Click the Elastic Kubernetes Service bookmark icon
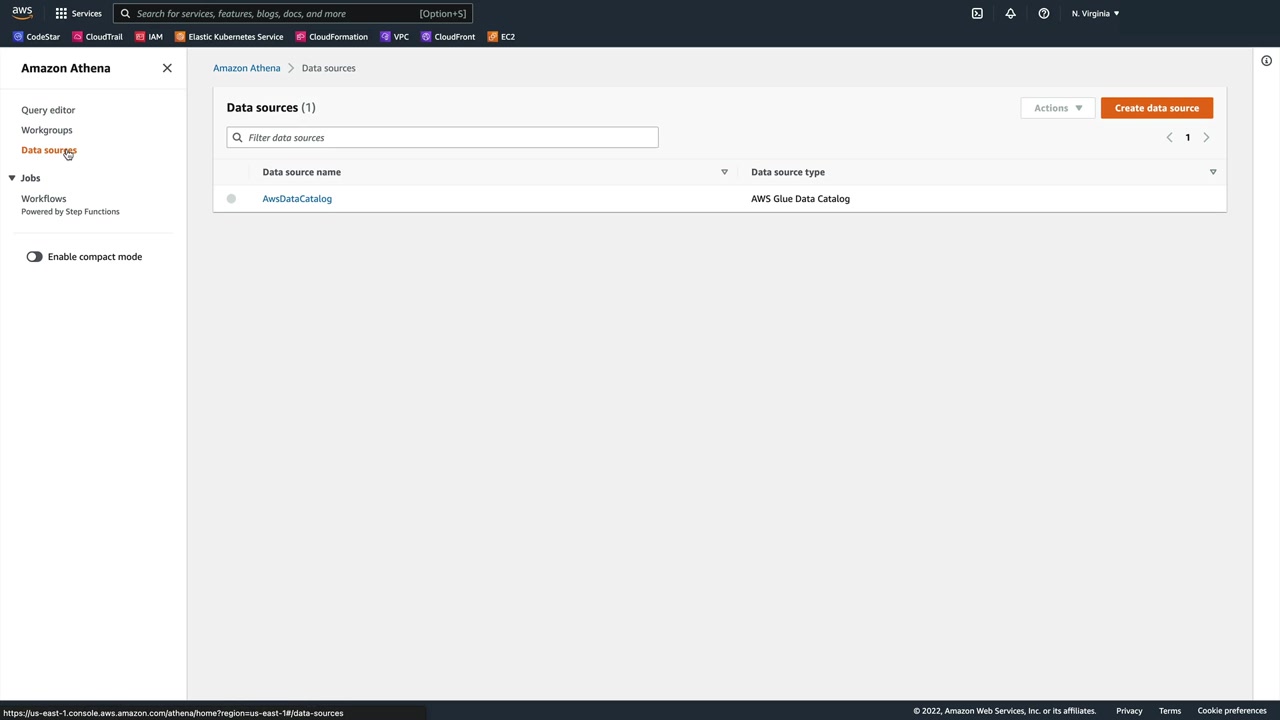The height and width of the screenshot is (720, 1280). [x=180, y=37]
